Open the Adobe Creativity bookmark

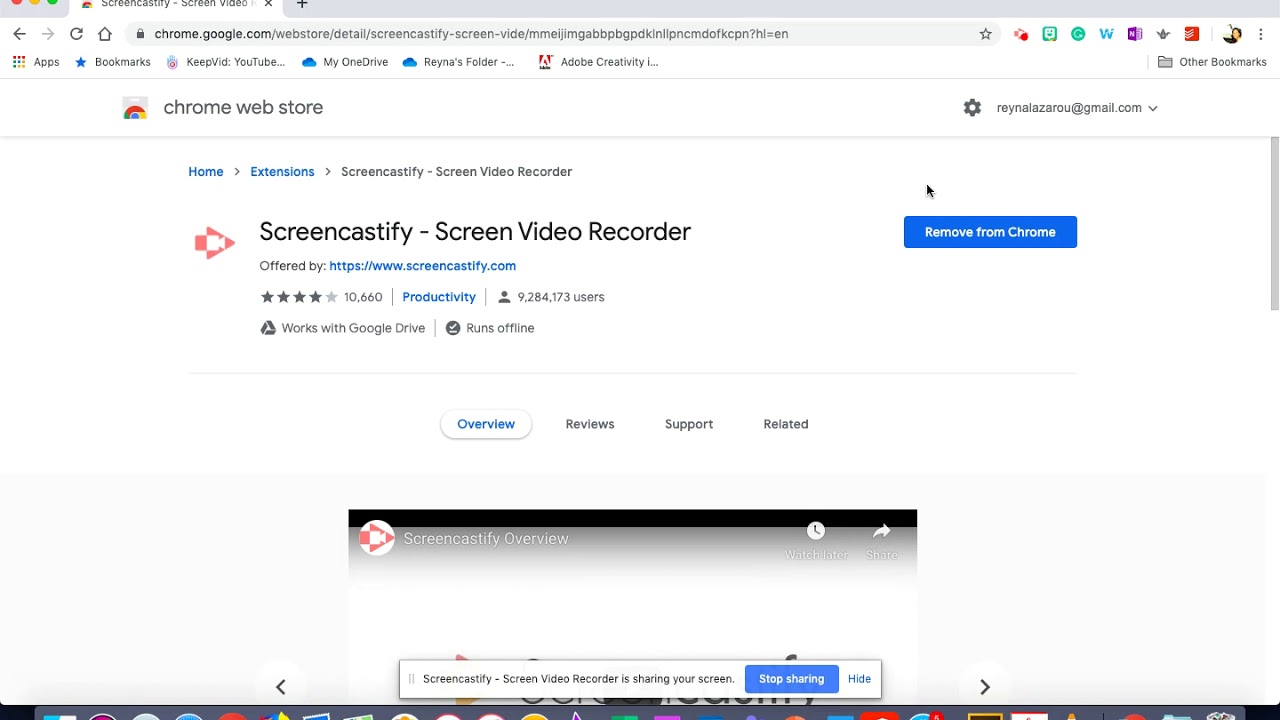[x=598, y=62]
